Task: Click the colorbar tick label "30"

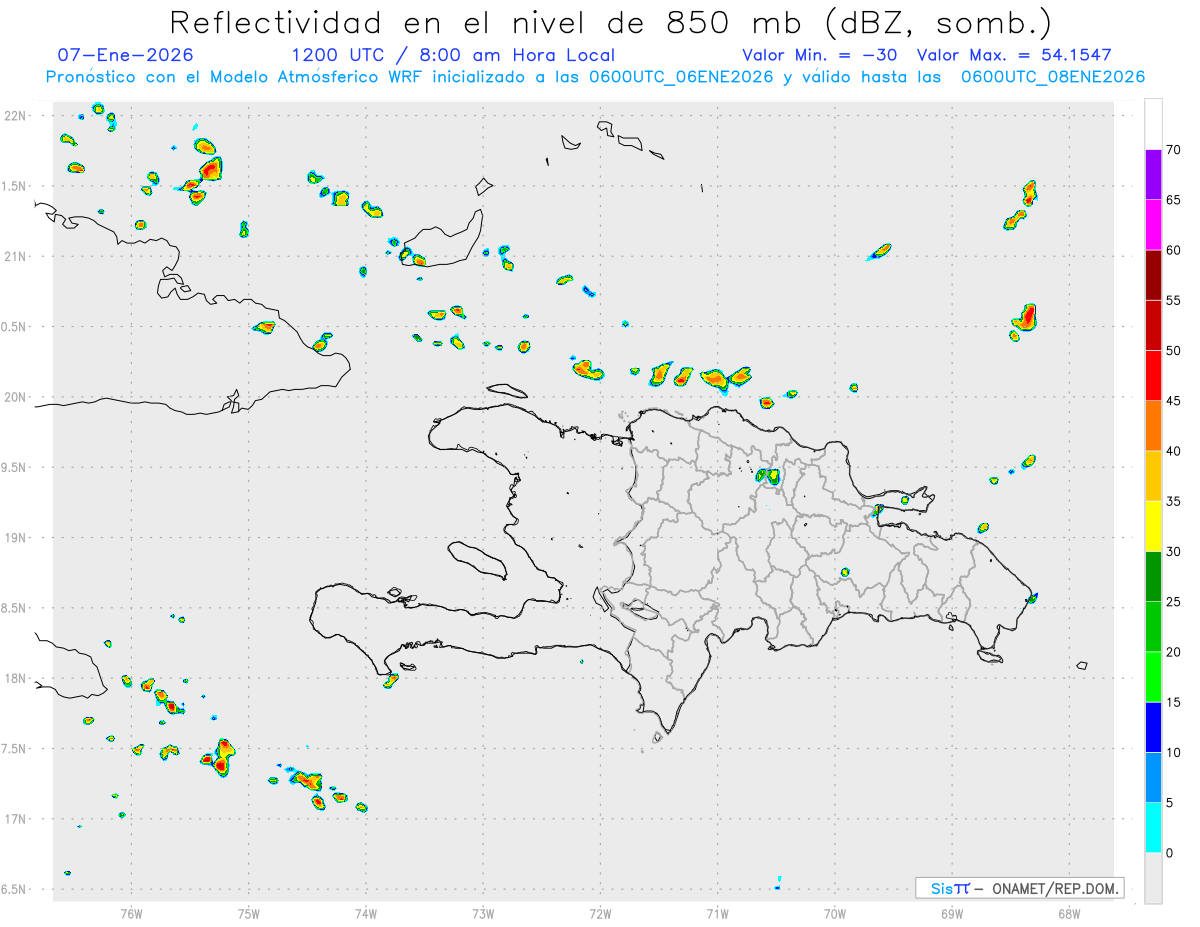Action: (x=1174, y=552)
